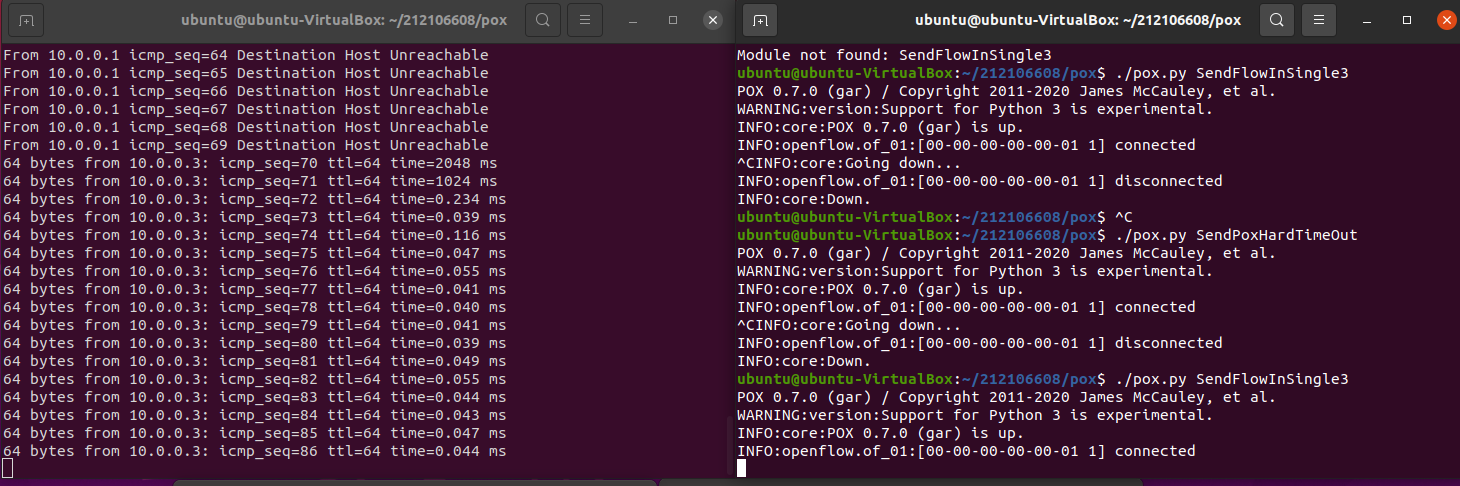Close the right terminal window

(1445, 20)
